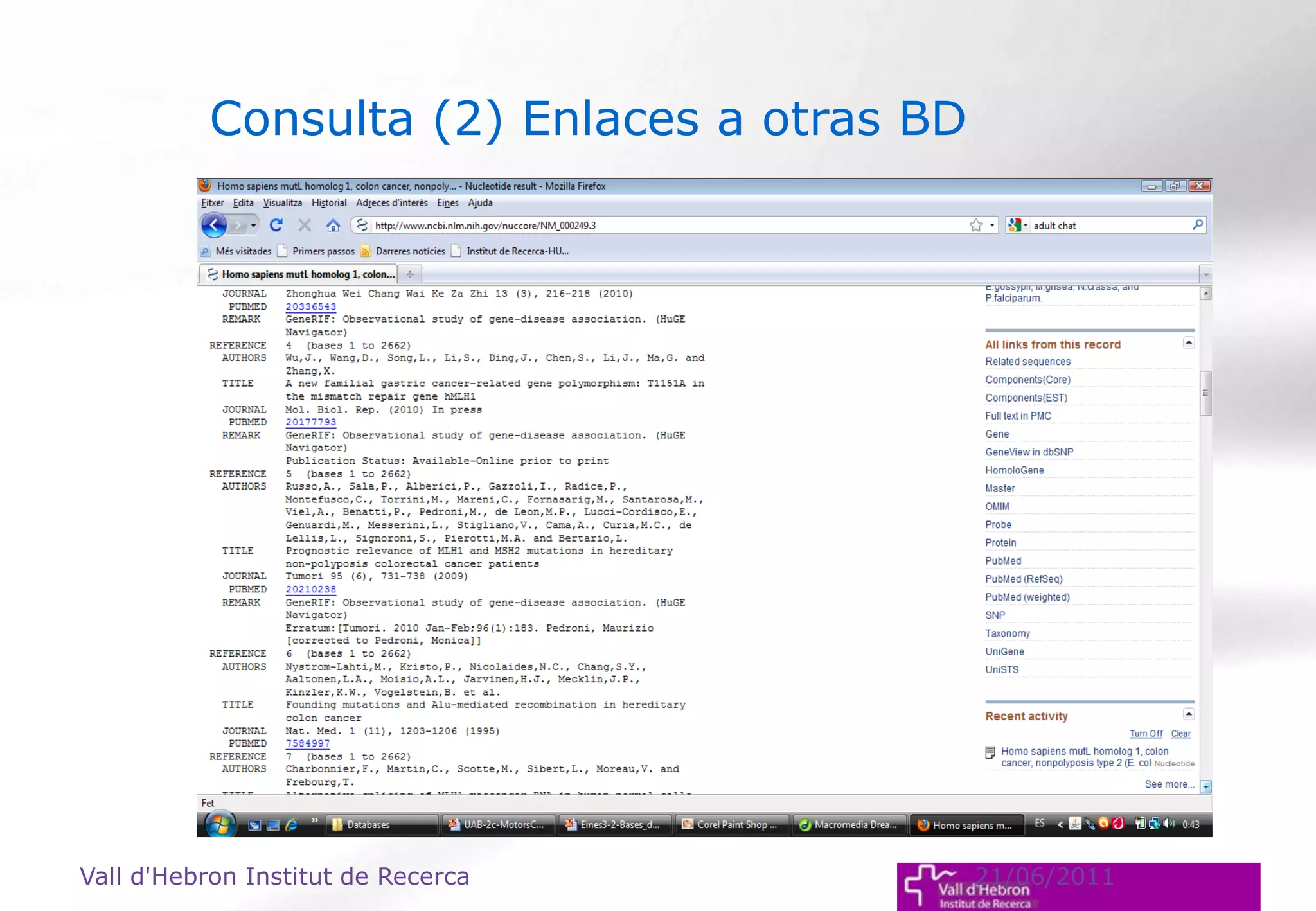Open the Eines menu

[x=448, y=203]
